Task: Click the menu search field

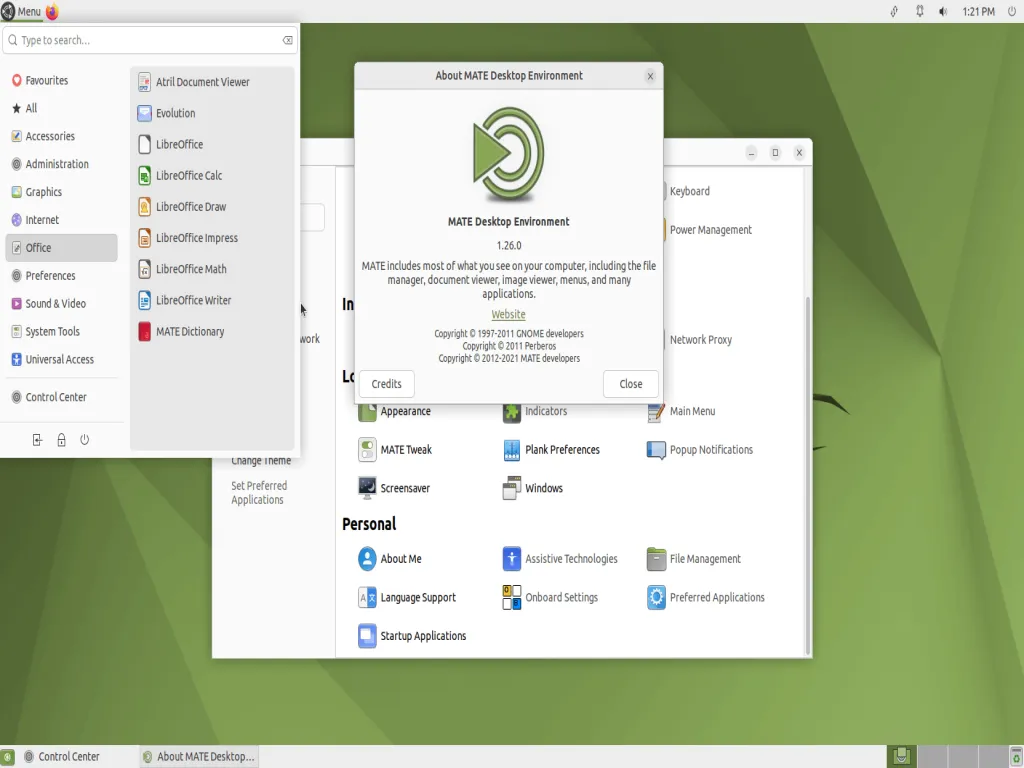Action: 150,40
